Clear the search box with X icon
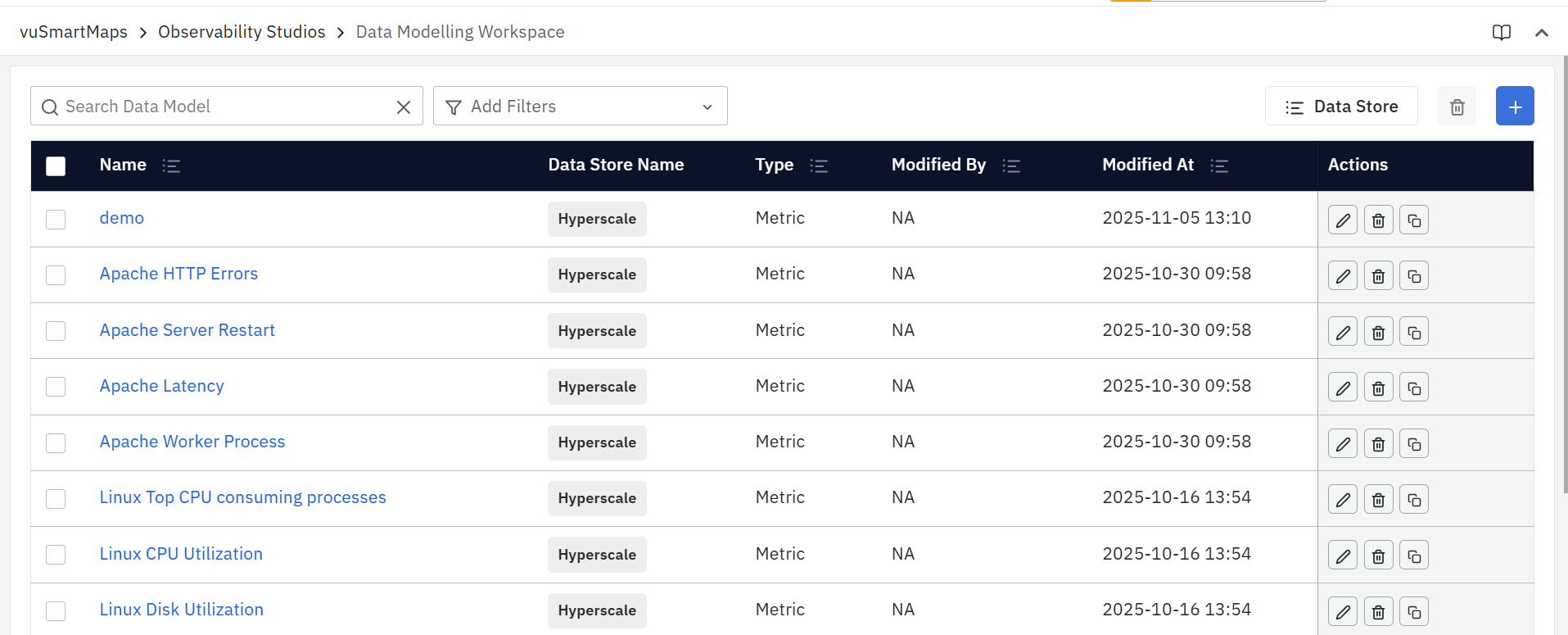1568x635 pixels. point(403,107)
